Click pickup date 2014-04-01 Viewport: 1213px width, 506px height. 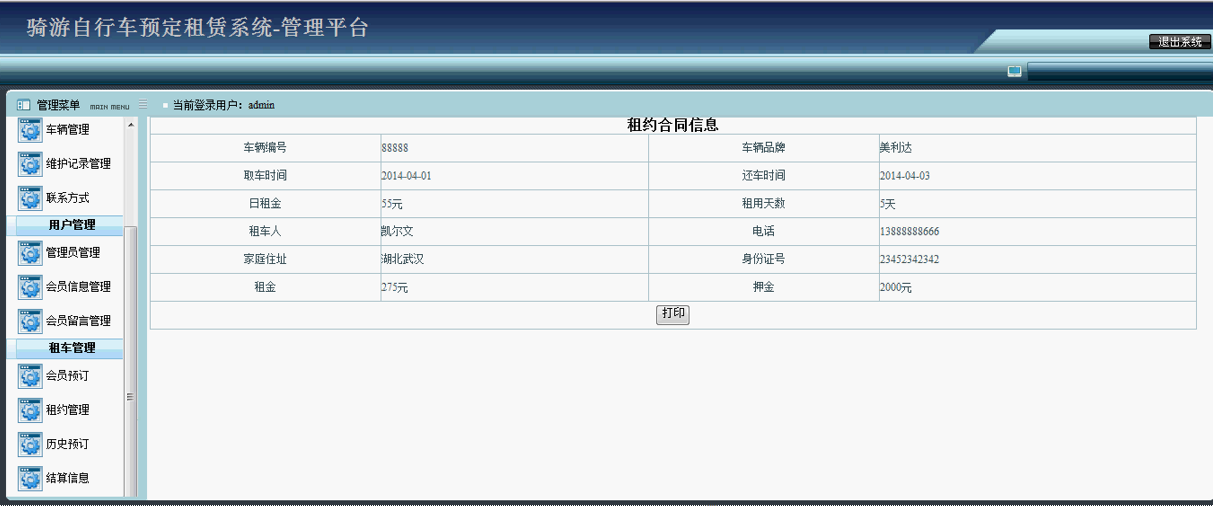(406, 176)
